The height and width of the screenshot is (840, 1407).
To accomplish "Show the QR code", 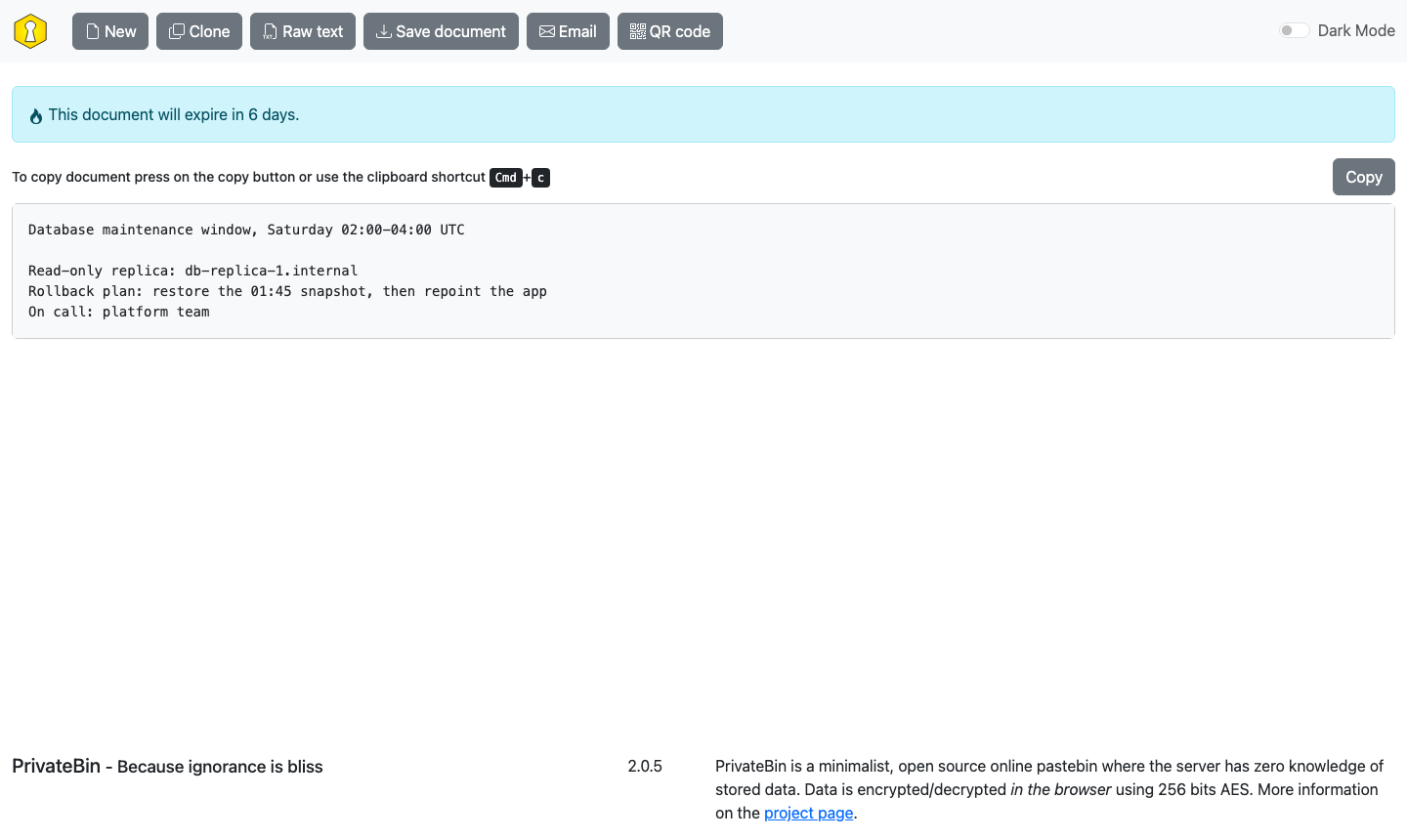I will (x=670, y=31).
